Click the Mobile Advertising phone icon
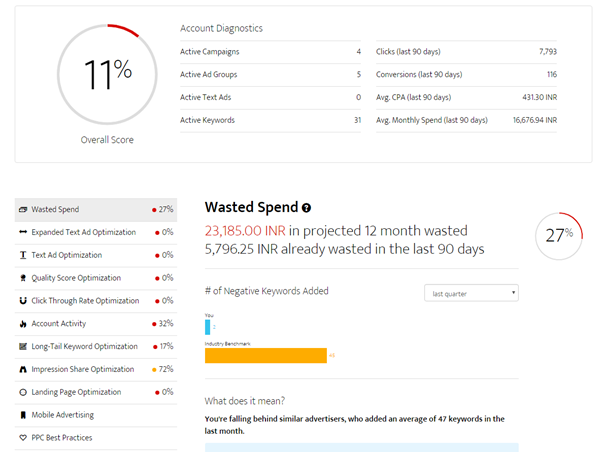605x452 pixels. coord(23,415)
